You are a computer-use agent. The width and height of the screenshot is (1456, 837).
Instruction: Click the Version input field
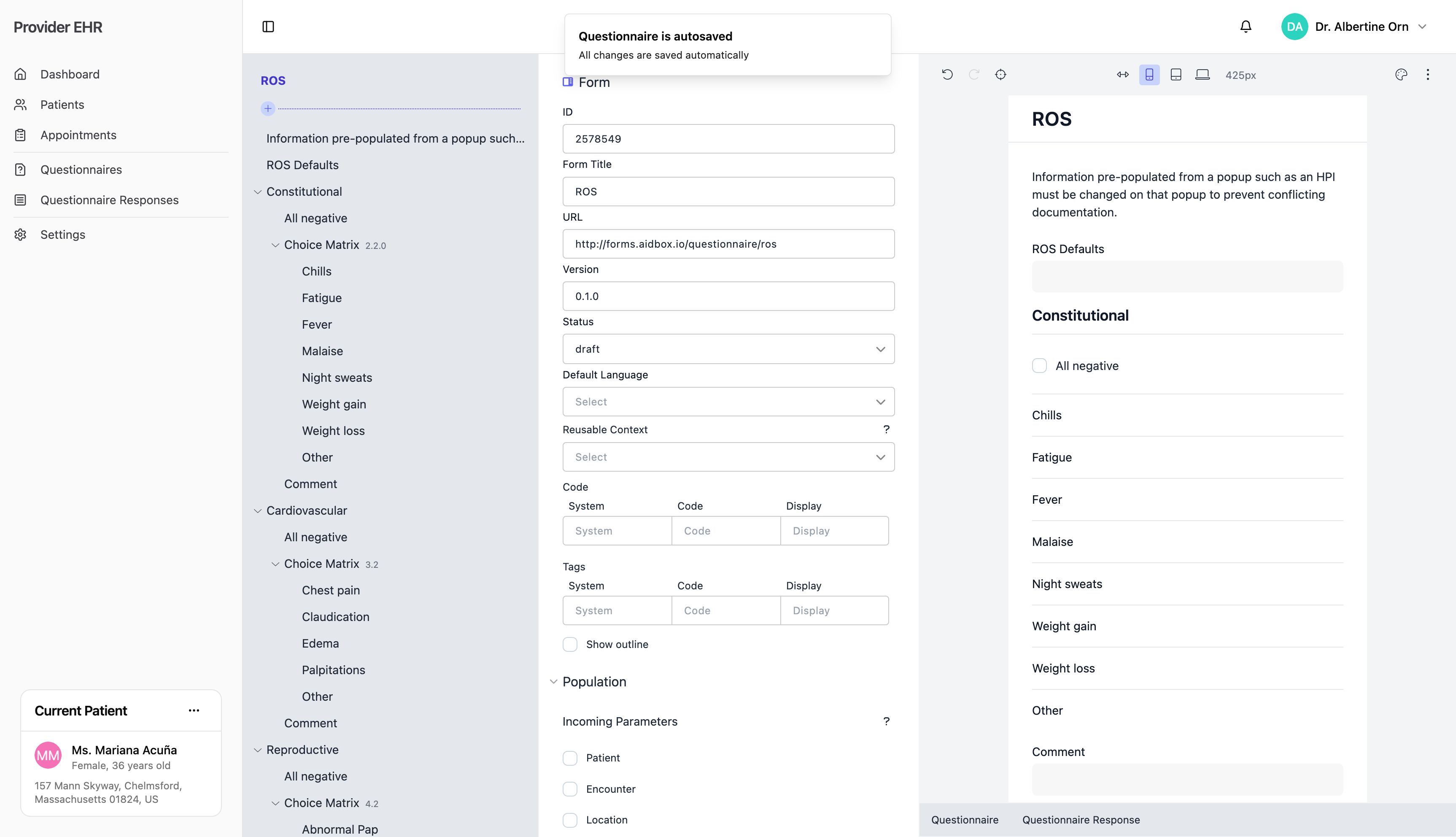point(728,296)
